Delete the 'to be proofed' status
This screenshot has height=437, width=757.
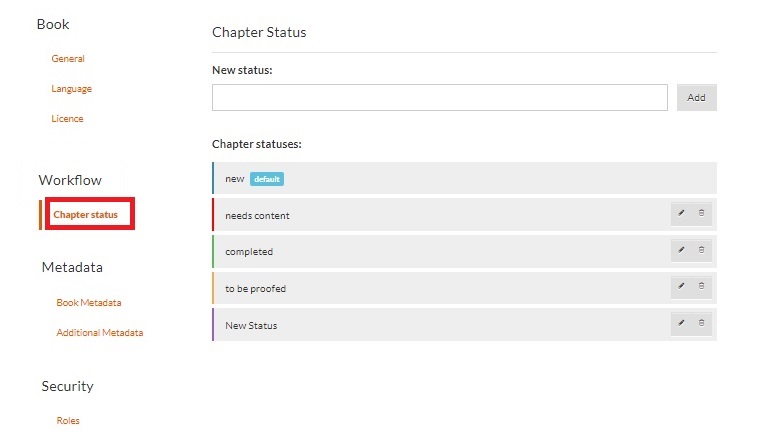(701, 288)
